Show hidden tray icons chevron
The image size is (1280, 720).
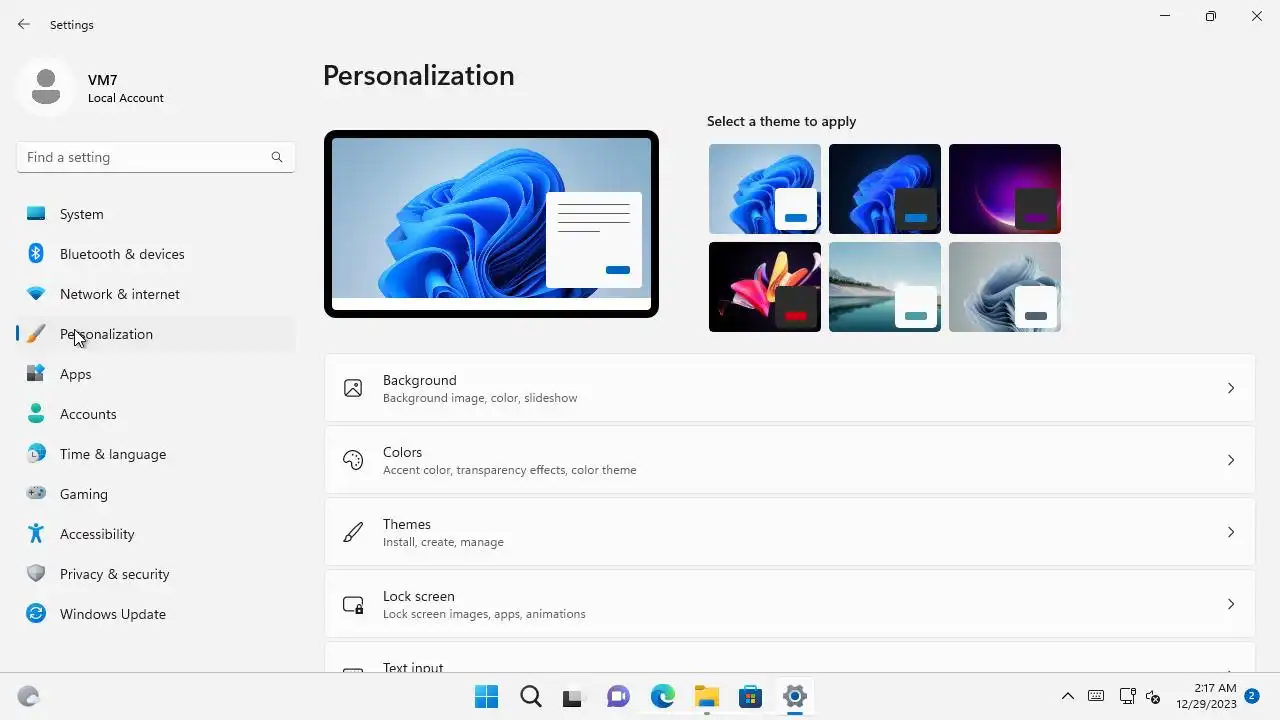1068,696
